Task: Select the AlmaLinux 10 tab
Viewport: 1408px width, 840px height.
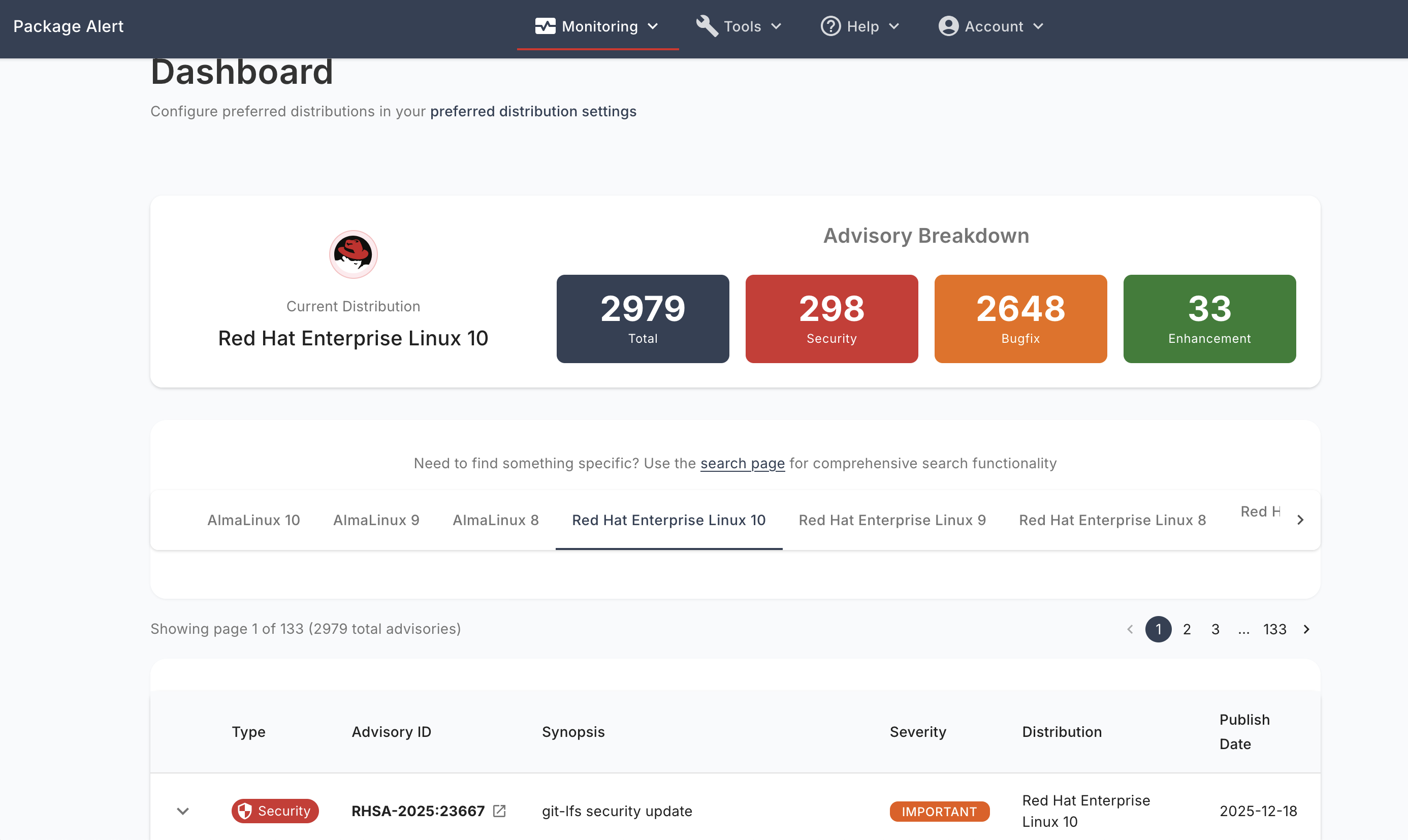Action: [x=253, y=520]
